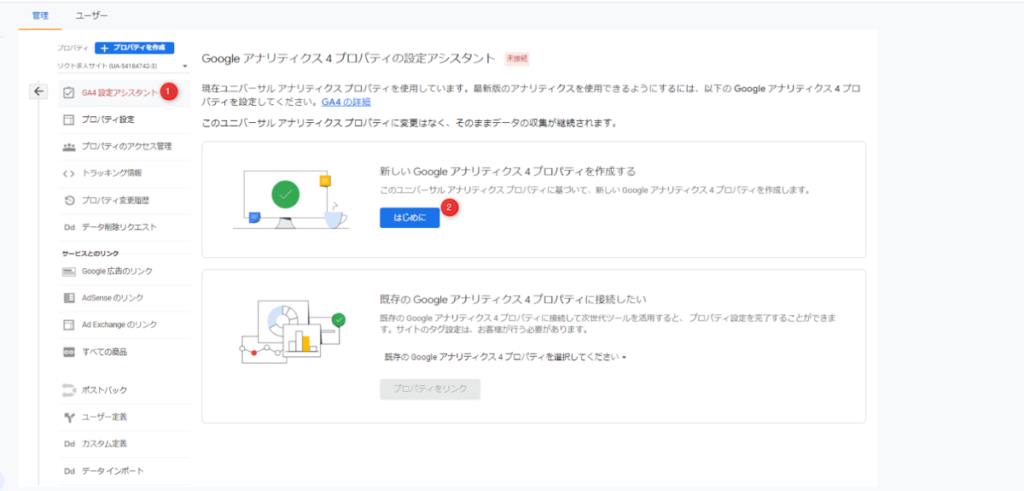Click the Dd icon beside カスタム定義
Image resolution: width=1024 pixels, height=491 pixels.
click(69, 443)
